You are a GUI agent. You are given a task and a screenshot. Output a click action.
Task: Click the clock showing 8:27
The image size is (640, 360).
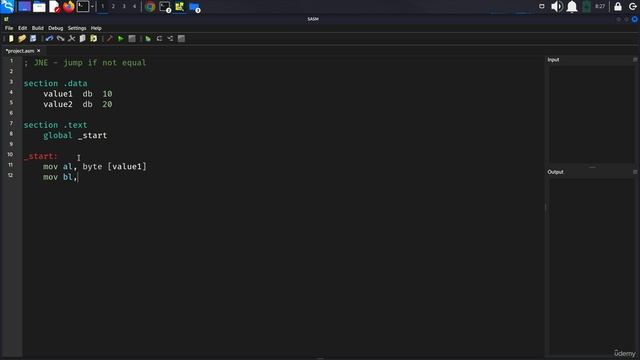point(600,7)
